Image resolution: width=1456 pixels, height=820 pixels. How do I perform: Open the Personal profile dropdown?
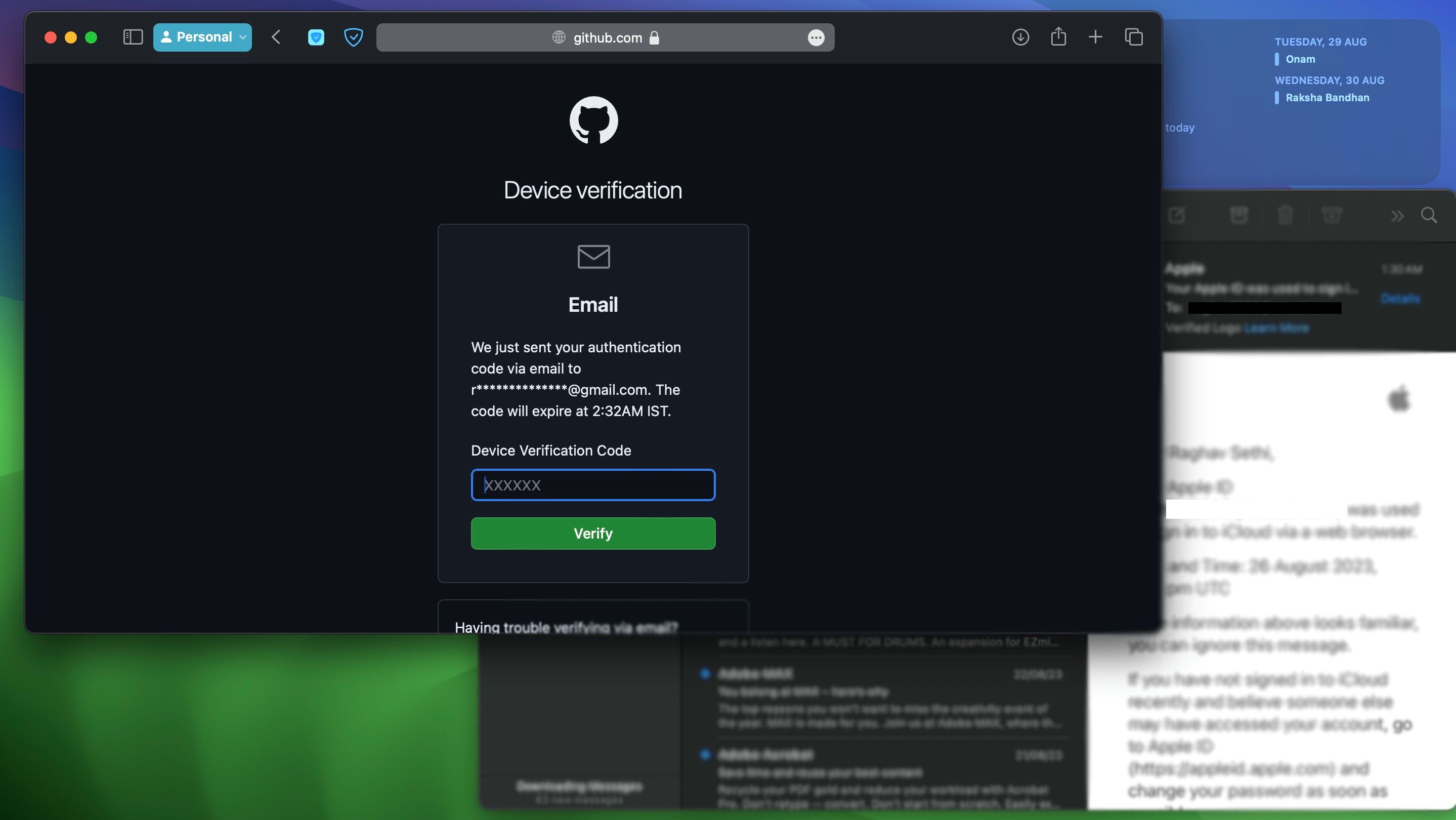click(202, 37)
